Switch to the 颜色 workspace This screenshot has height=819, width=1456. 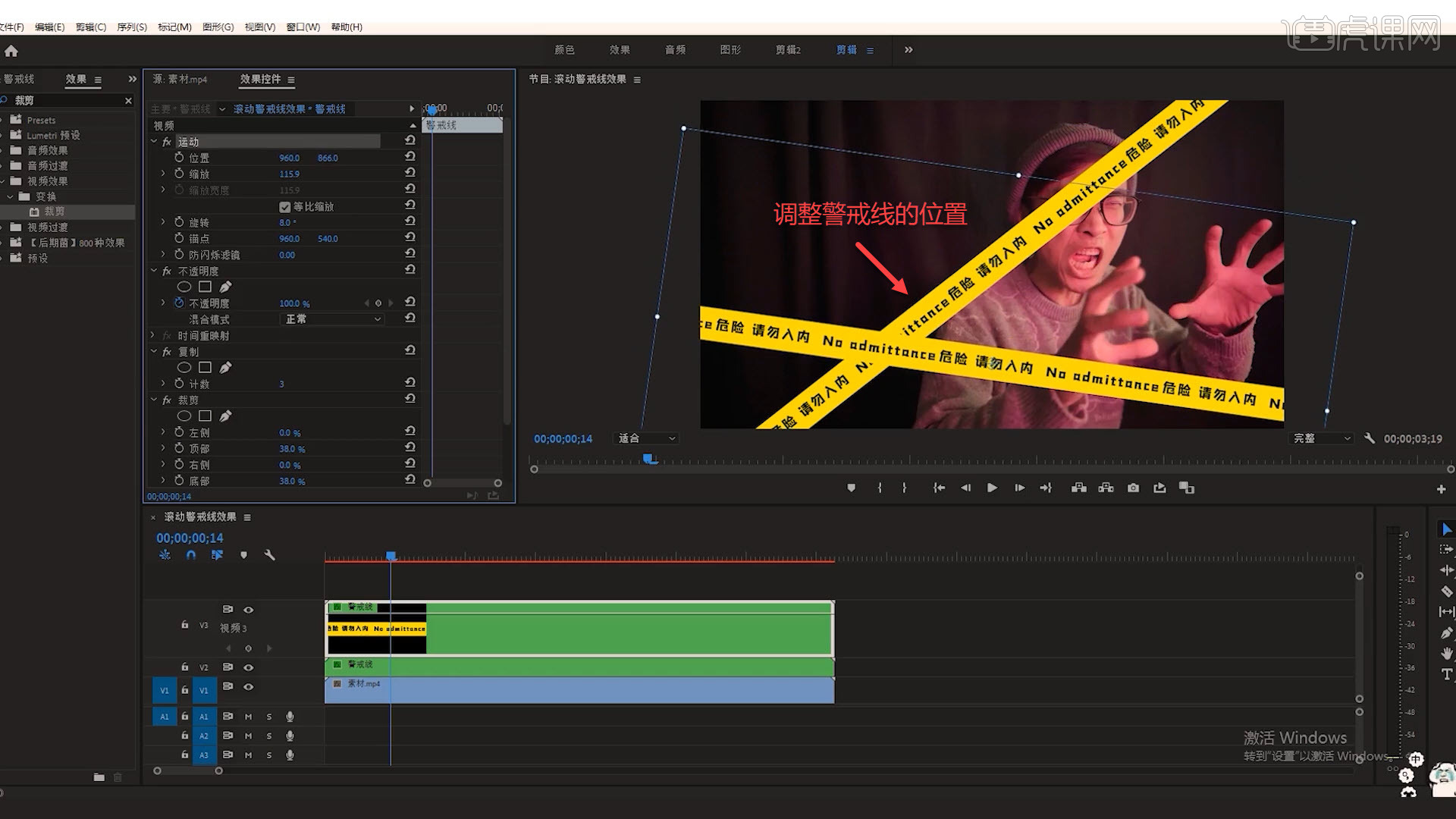564,50
